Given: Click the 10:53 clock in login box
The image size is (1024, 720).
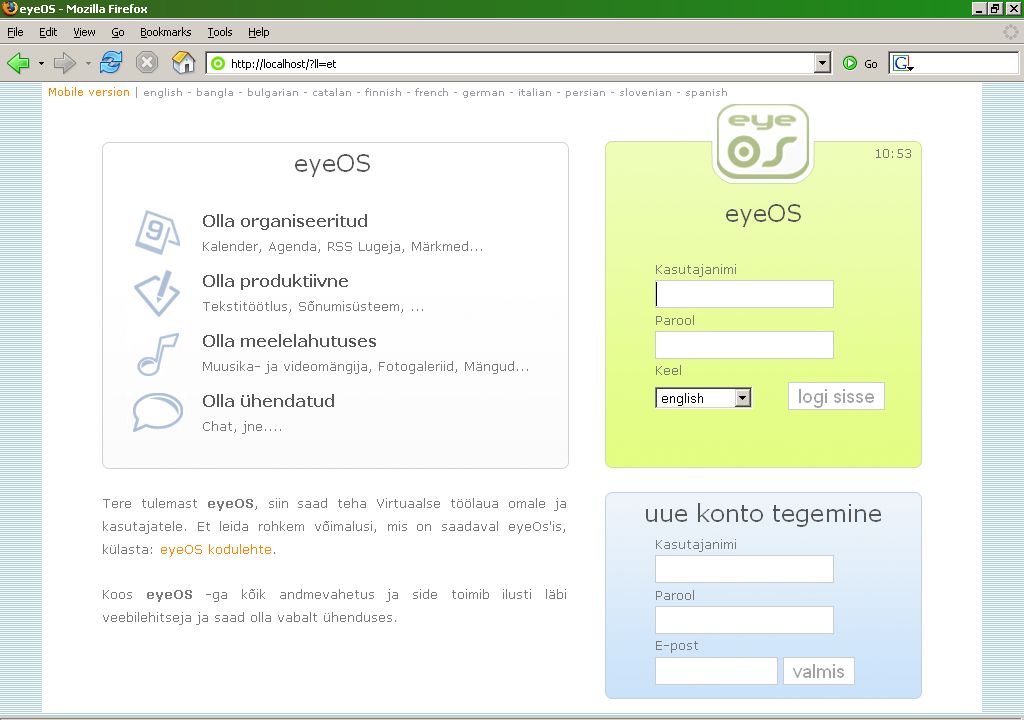Looking at the screenshot, I should pyautogui.click(x=893, y=154).
